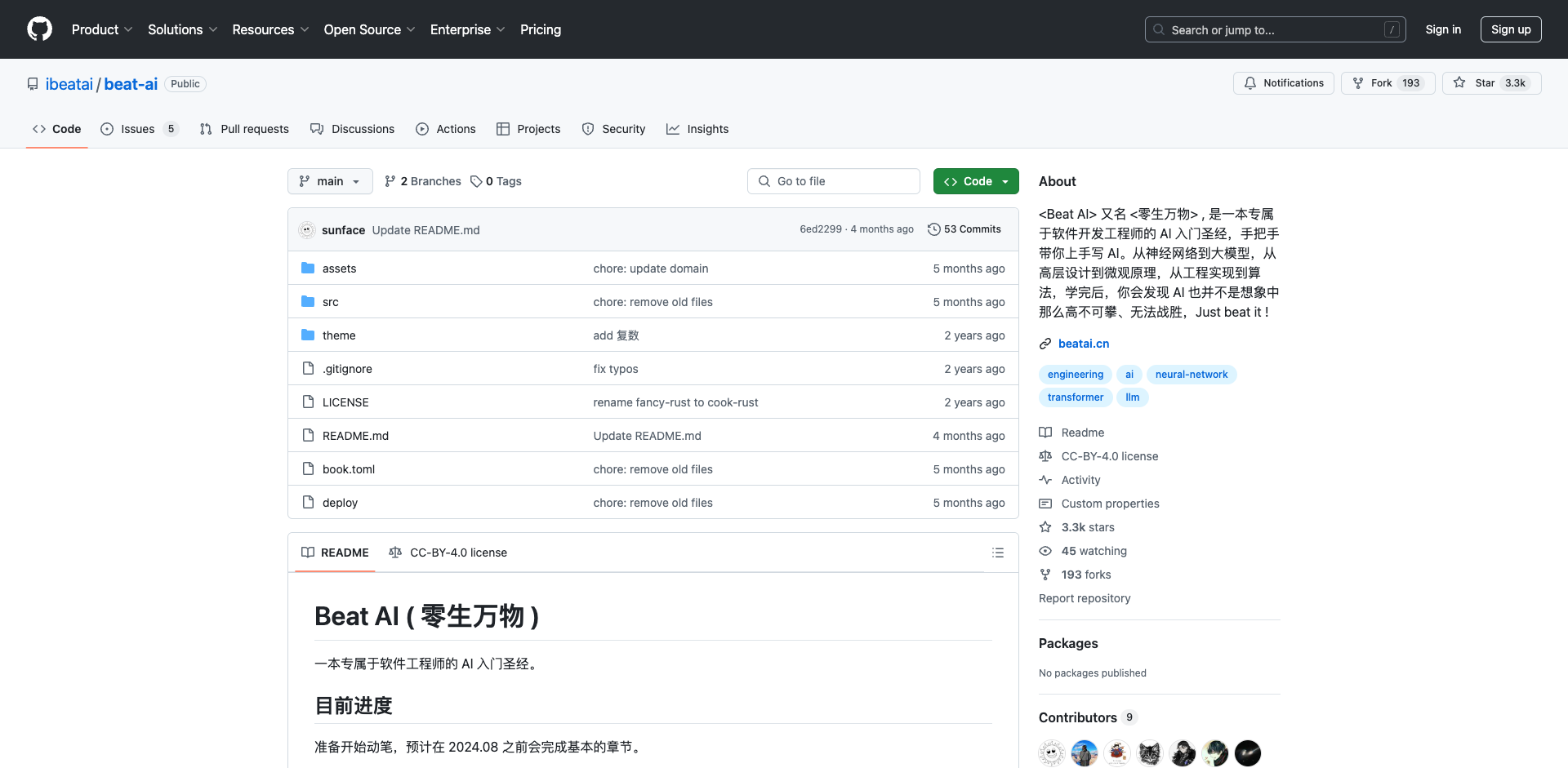The height and width of the screenshot is (768, 1568).
Task: Switch to the Issues tab
Action: click(x=139, y=129)
